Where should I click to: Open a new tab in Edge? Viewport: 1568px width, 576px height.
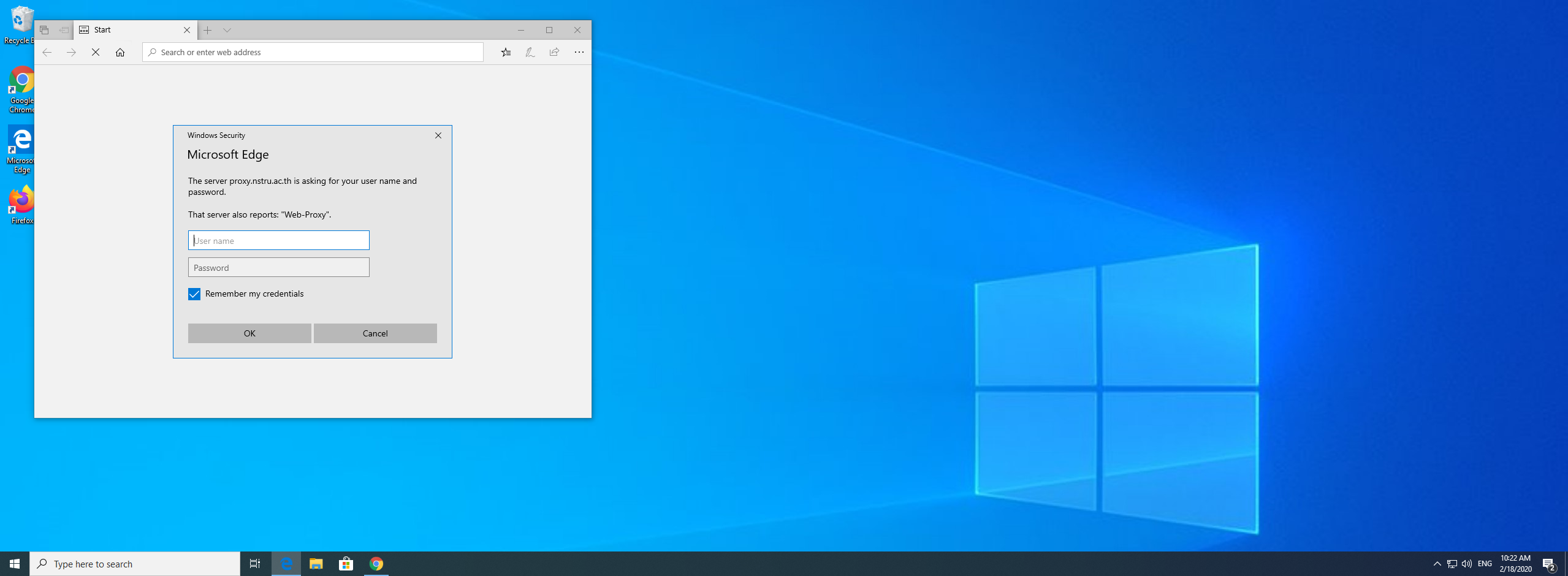[208, 30]
